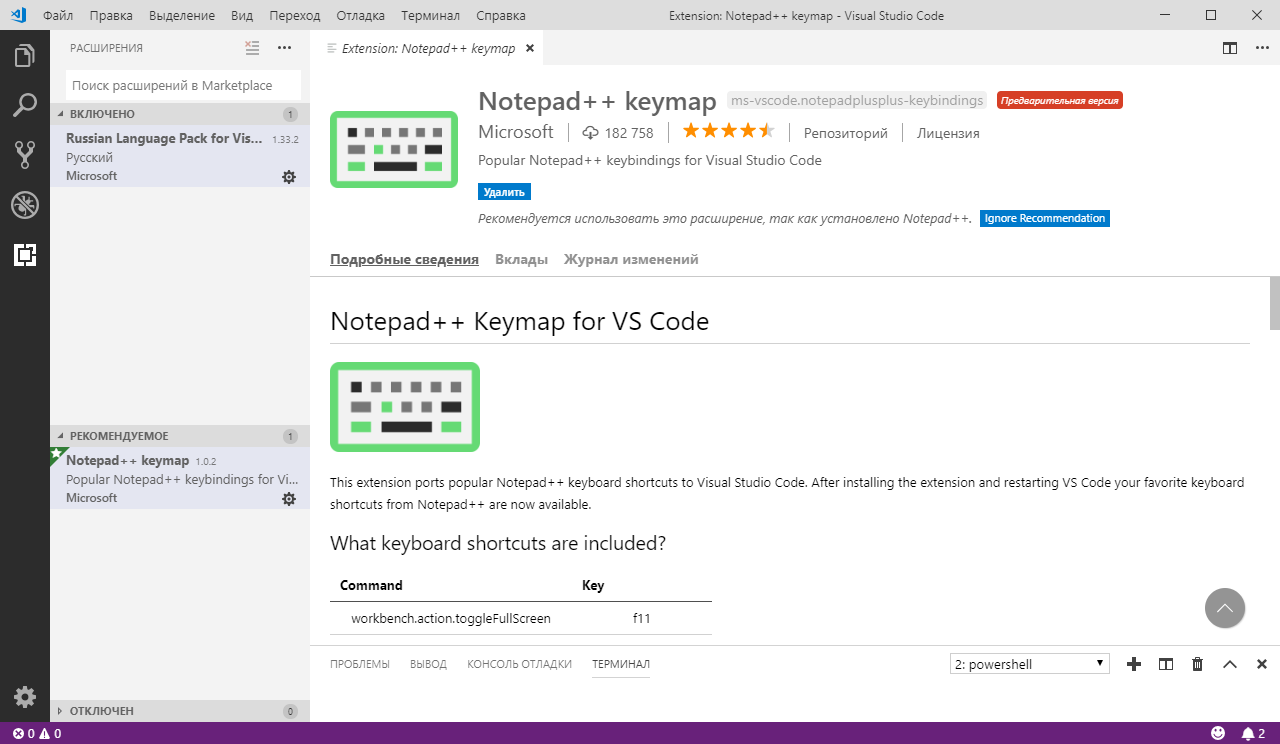Open gear menu for Notepad++ keymap item

coord(289,499)
